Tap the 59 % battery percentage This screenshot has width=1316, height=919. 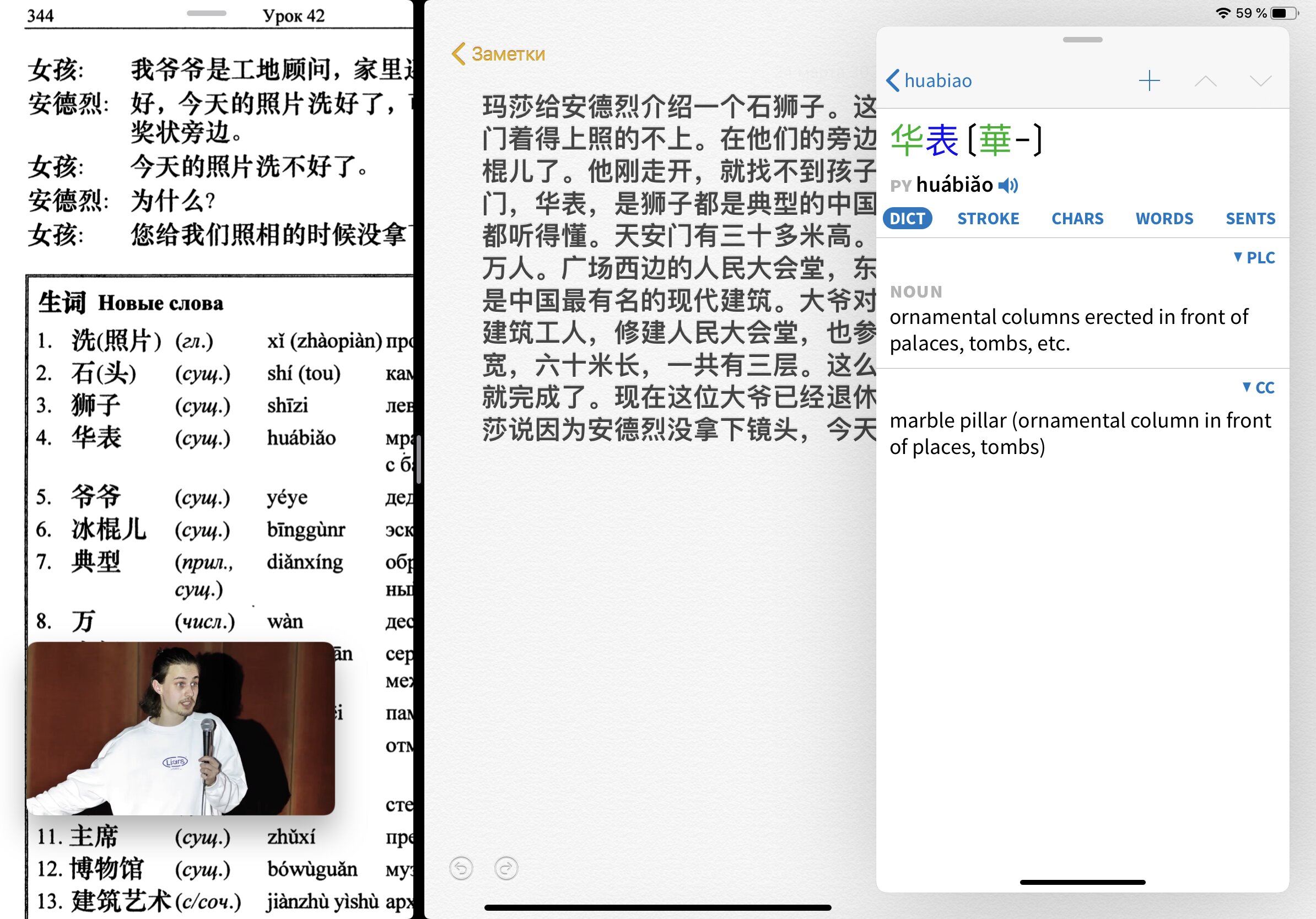tap(1250, 13)
